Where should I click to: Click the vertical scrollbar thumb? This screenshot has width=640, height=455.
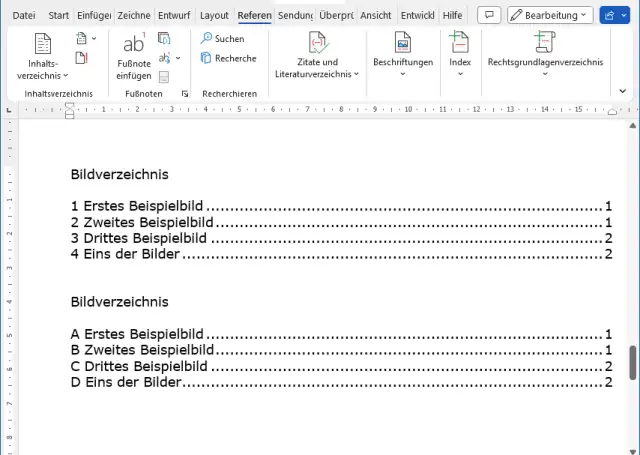[x=632, y=362]
